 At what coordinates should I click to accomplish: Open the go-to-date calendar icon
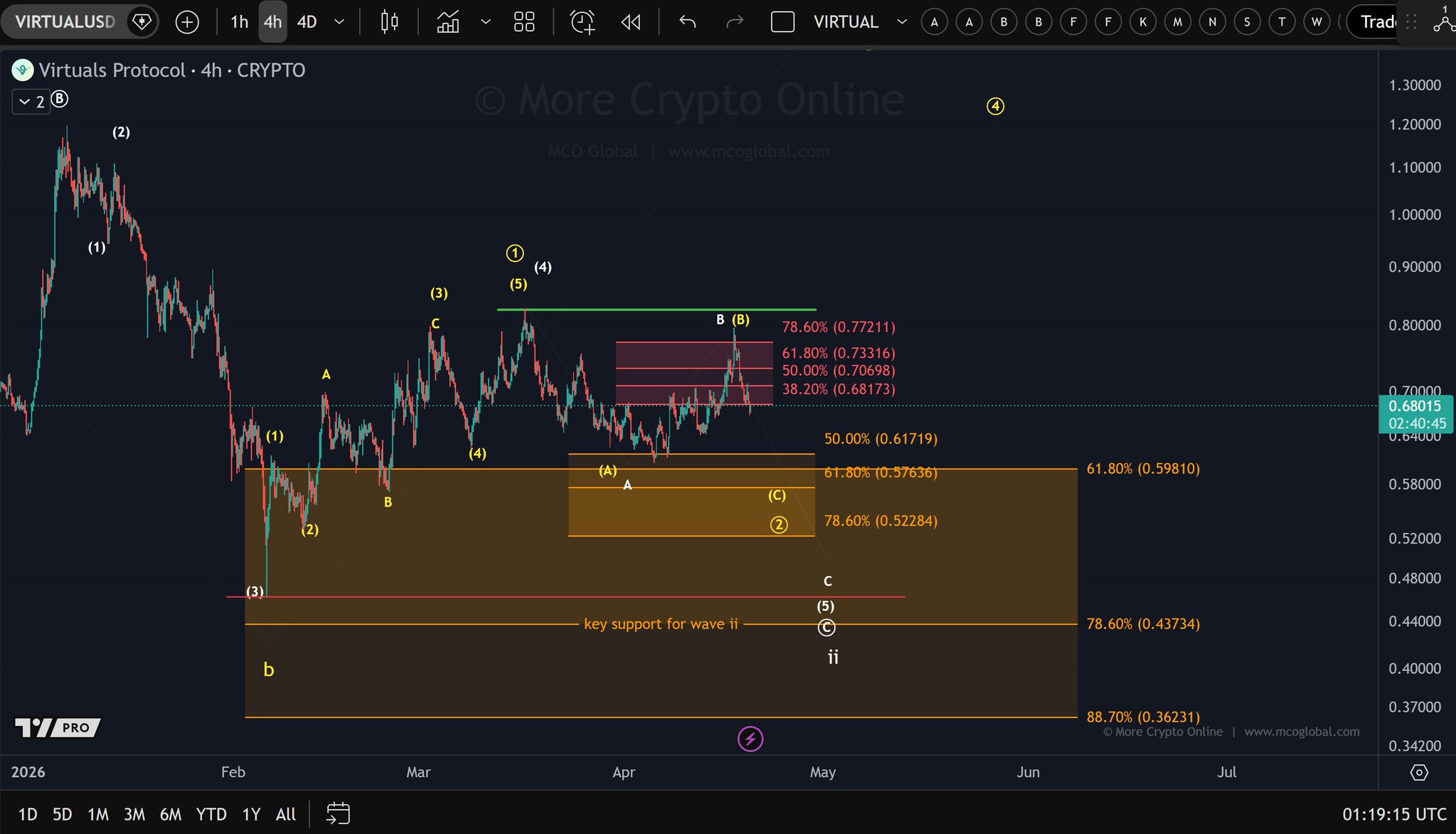338,813
